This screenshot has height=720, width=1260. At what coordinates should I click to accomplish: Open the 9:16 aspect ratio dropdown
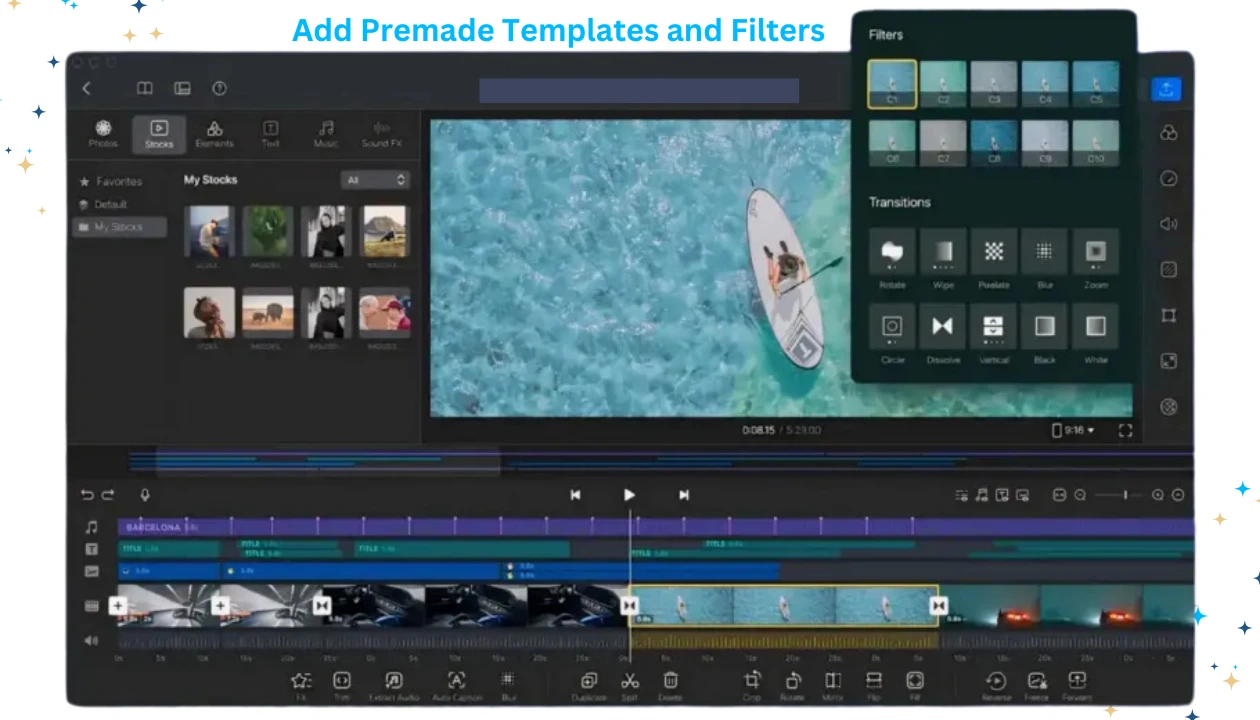click(x=1073, y=431)
